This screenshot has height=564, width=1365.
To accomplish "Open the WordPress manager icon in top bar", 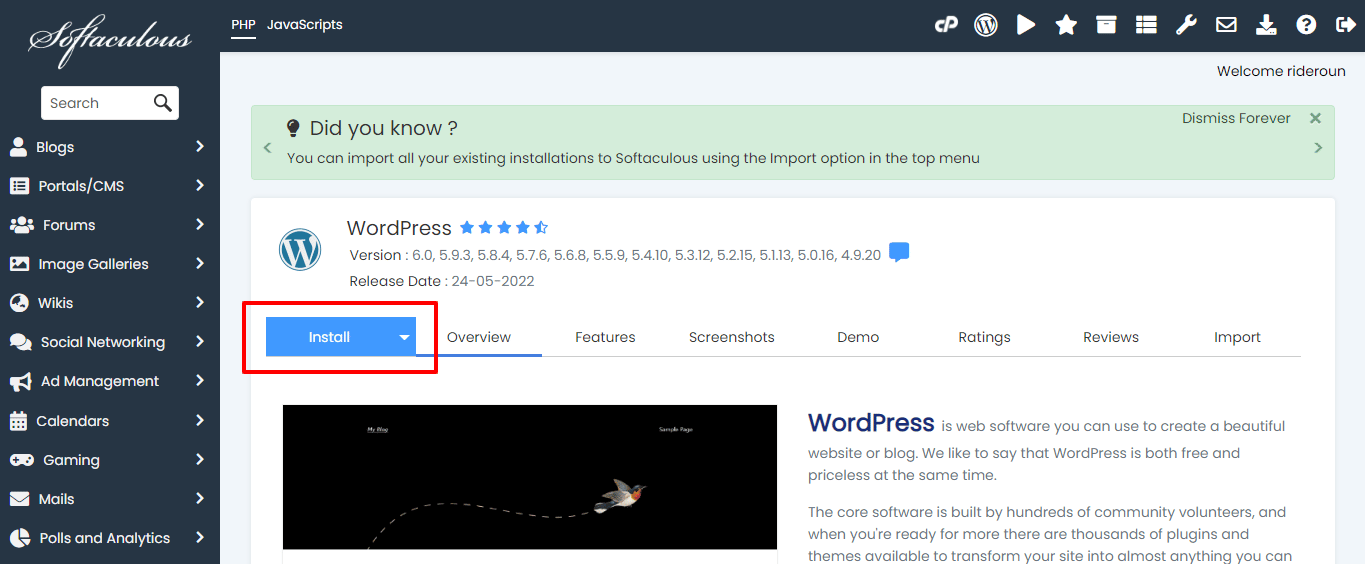I will (x=986, y=25).
